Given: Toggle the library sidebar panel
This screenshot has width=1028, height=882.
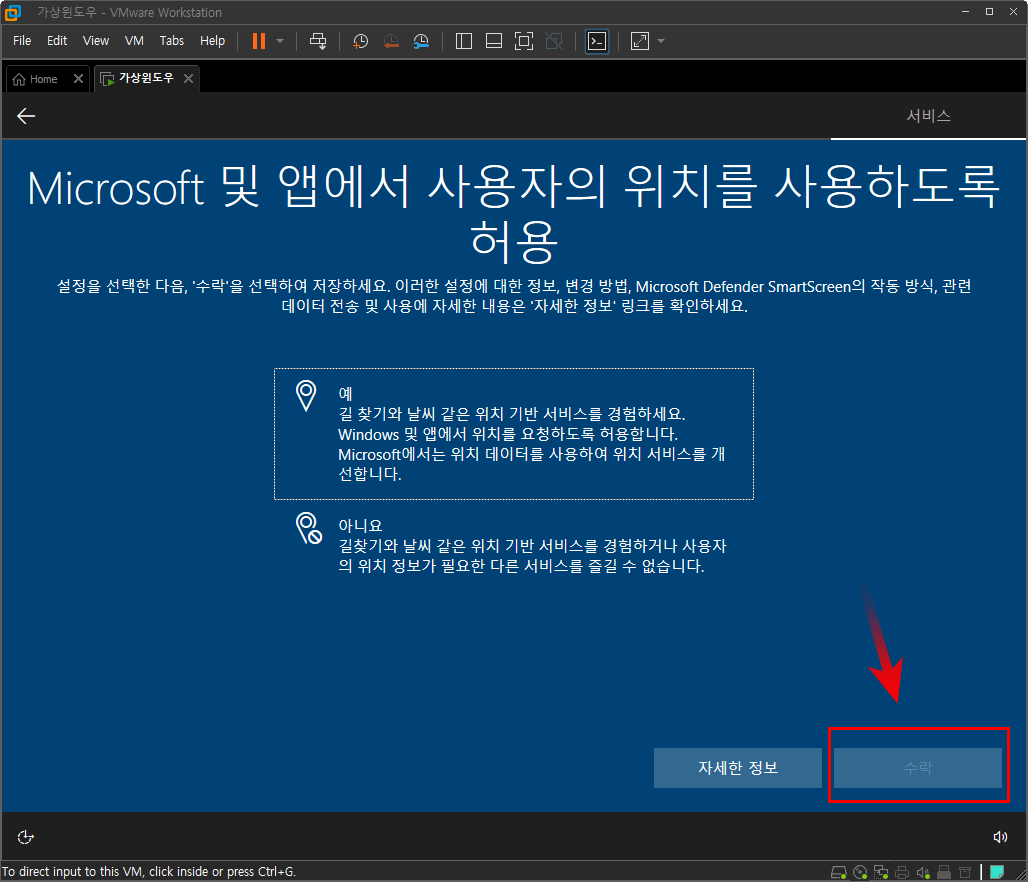Looking at the screenshot, I should (x=464, y=41).
